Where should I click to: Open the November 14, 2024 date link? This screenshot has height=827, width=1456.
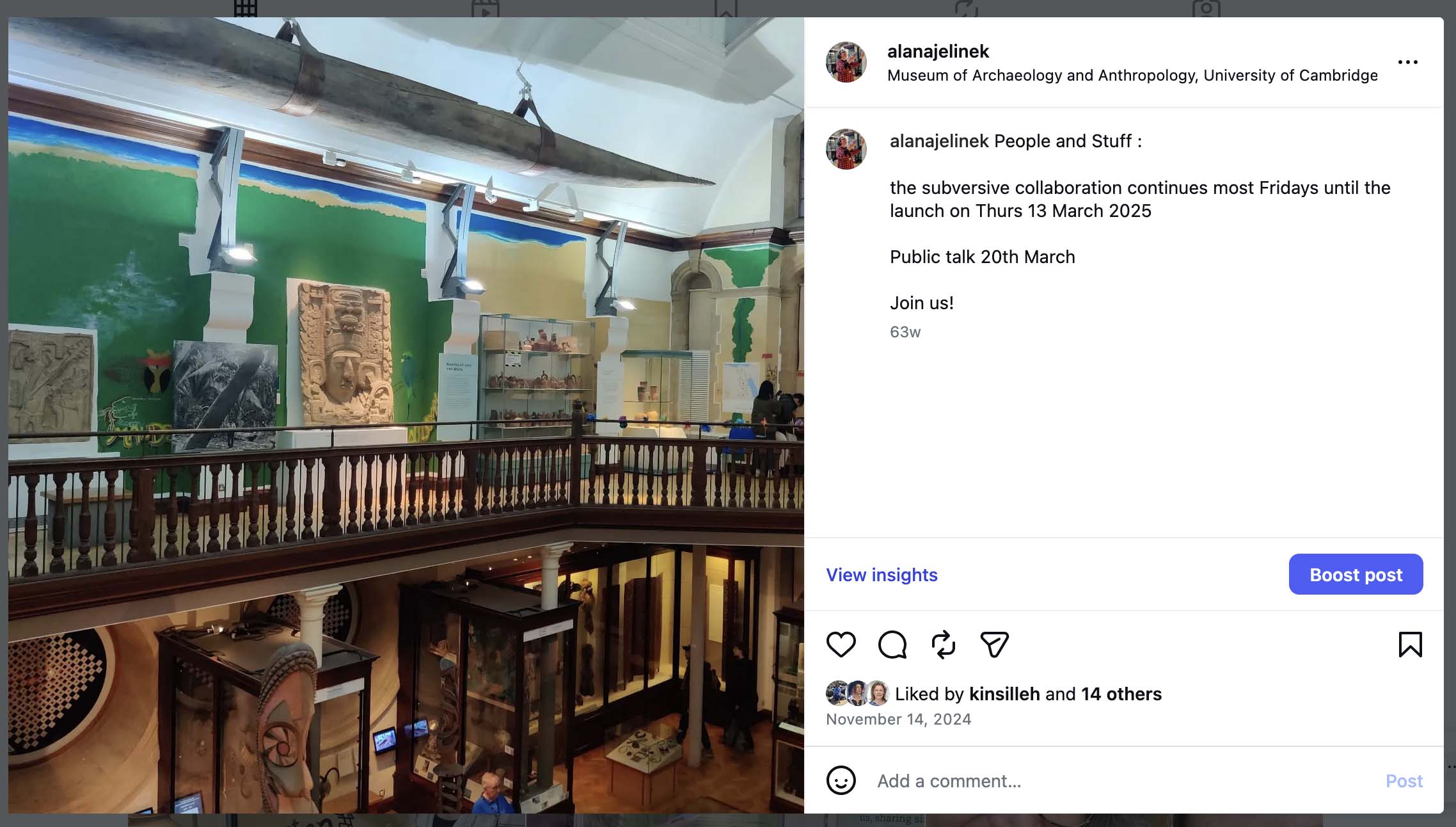pyautogui.click(x=898, y=719)
